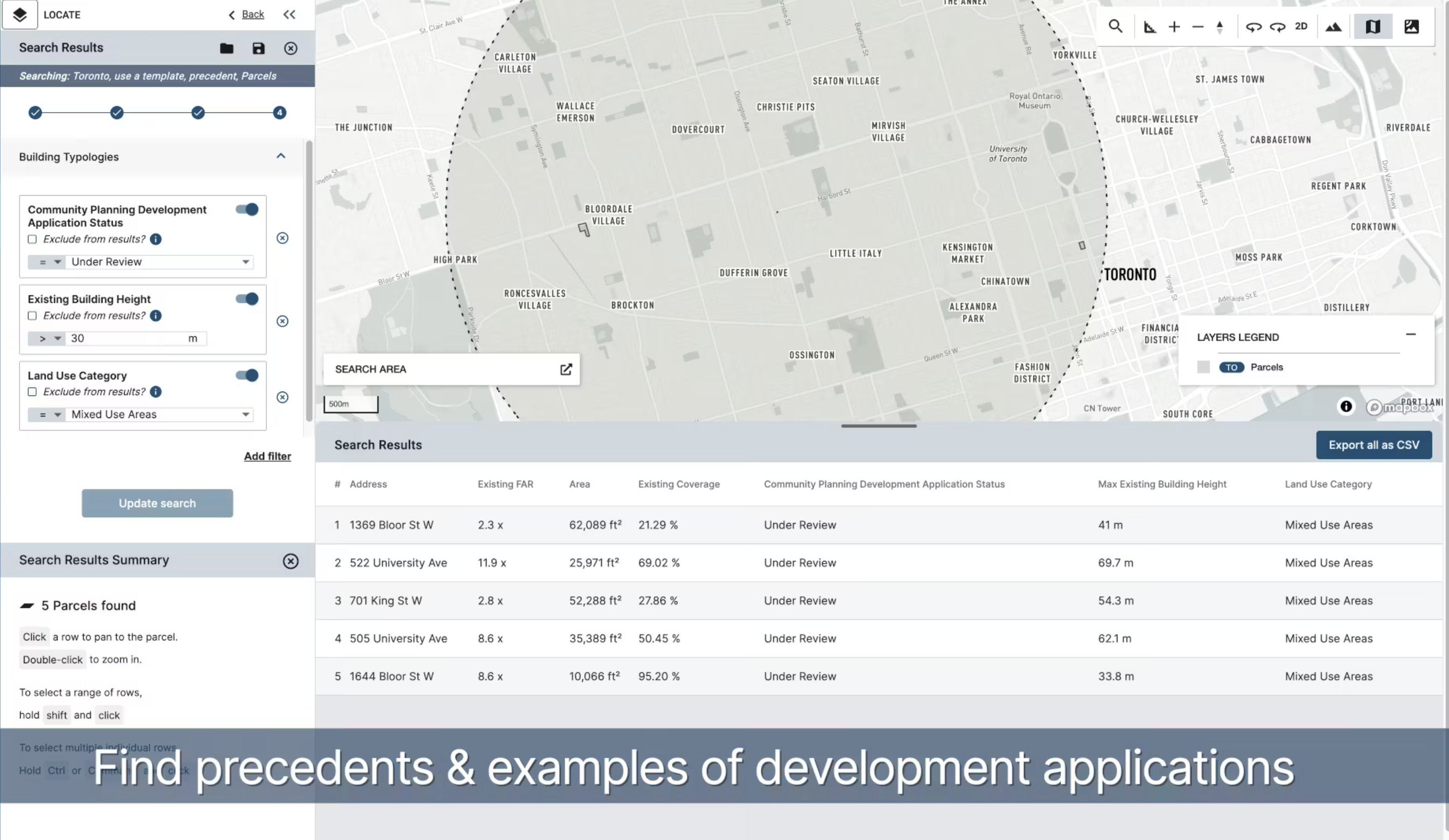
Task: Open saved searches folder icon
Action: click(x=226, y=48)
